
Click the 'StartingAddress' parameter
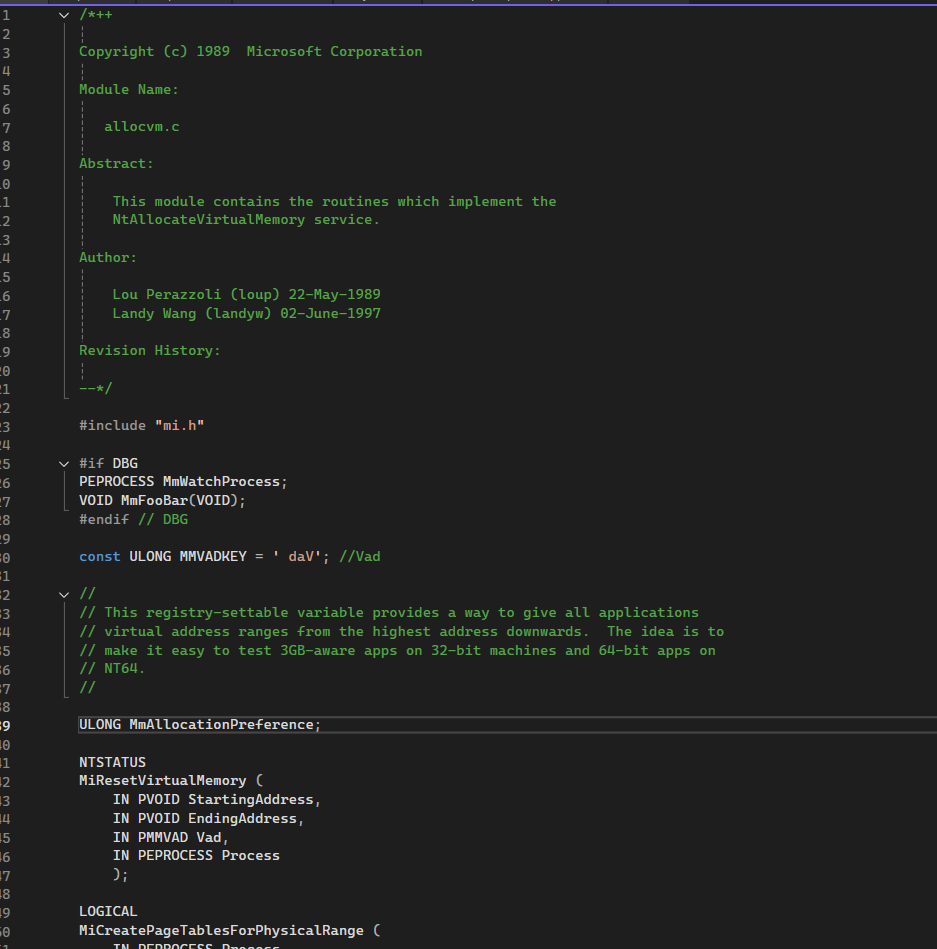click(x=251, y=800)
